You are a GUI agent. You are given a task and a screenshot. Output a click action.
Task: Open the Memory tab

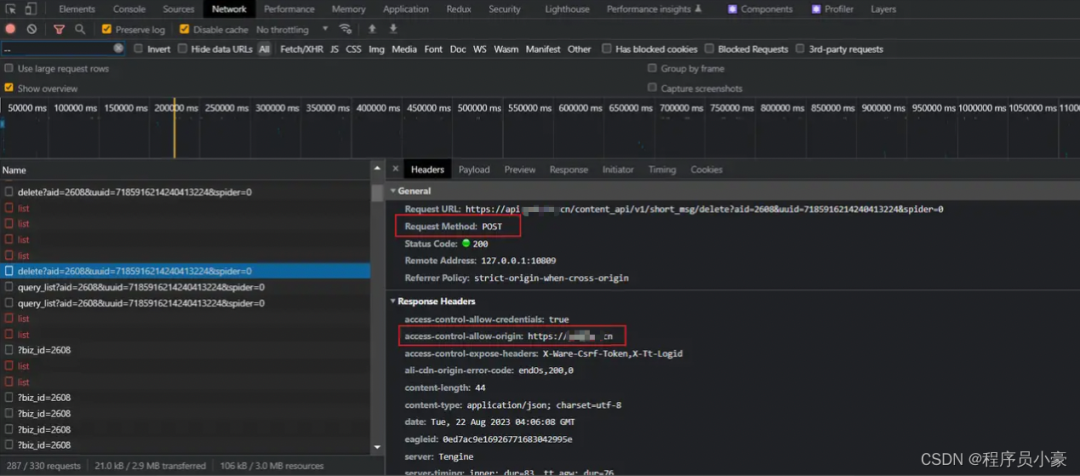click(349, 9)
